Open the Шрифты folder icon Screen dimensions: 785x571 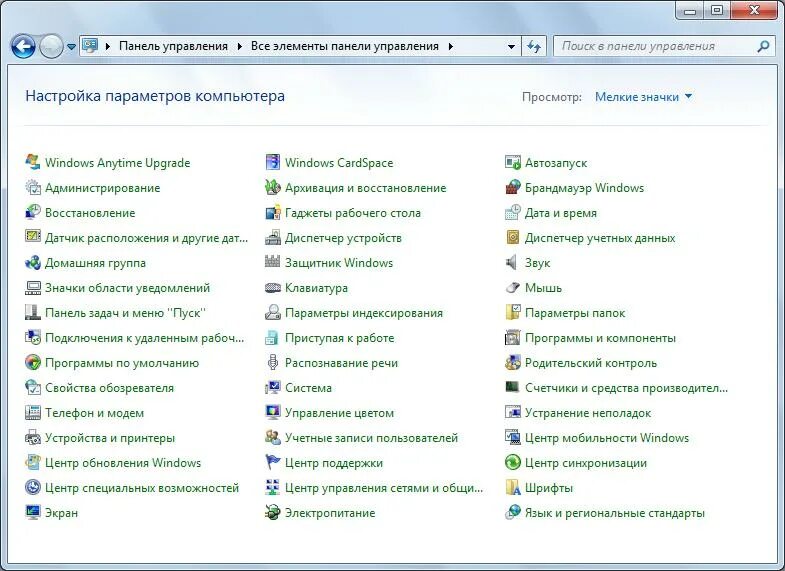pos(513,487)
